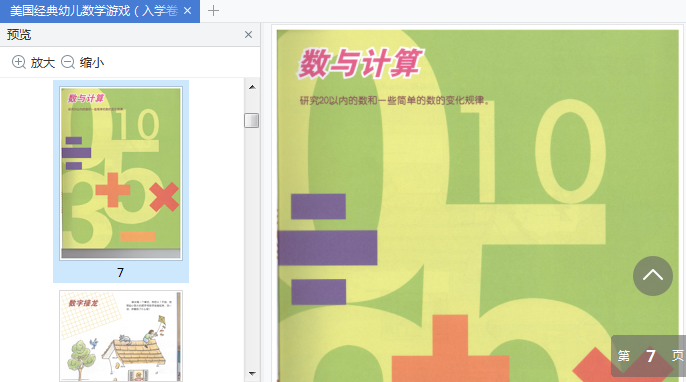Select the 数字接龙 page thumbnail
The image size is (686, 382).
pos(121,336)
